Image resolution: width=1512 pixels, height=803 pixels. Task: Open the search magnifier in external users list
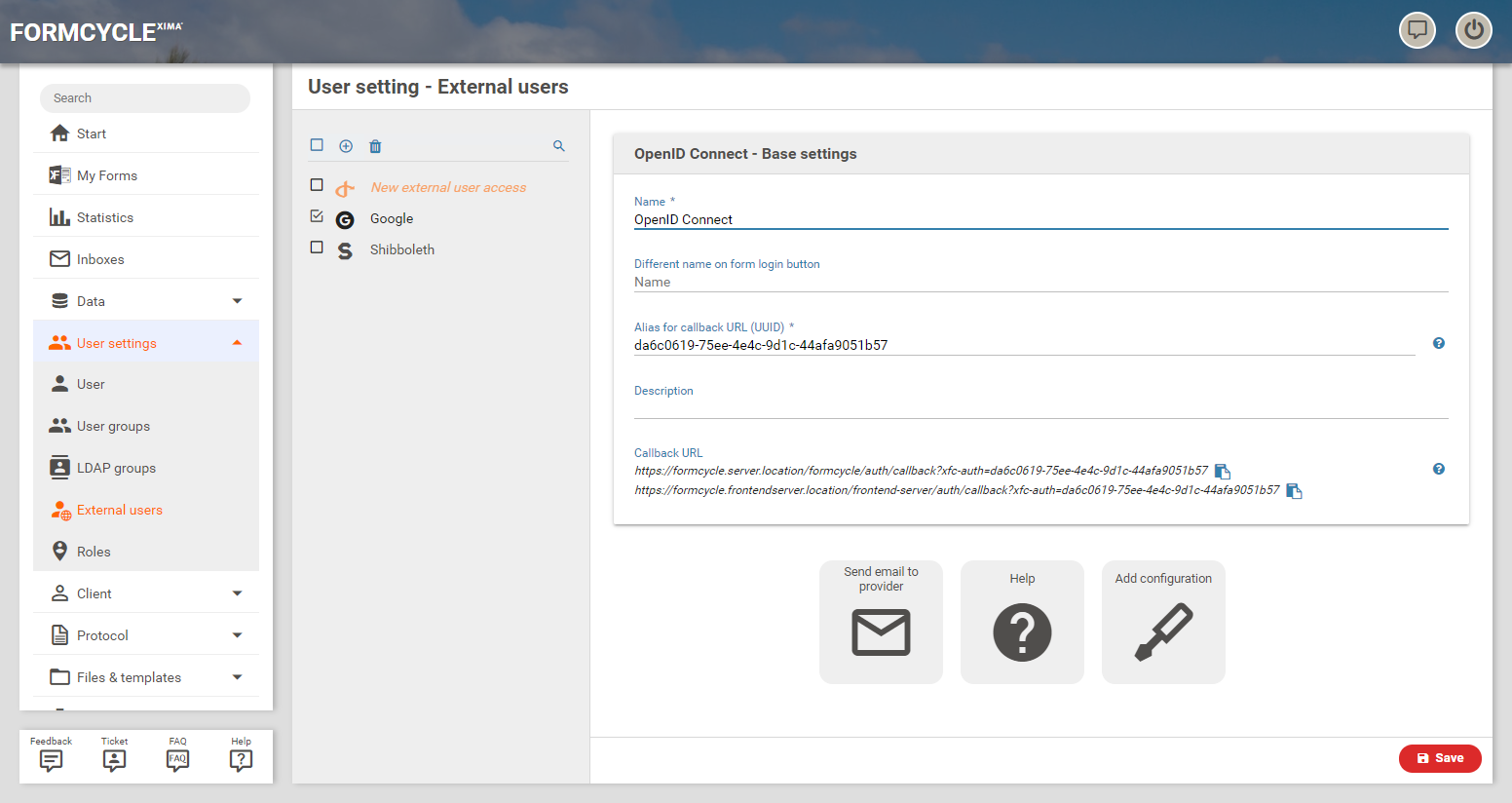559,146
